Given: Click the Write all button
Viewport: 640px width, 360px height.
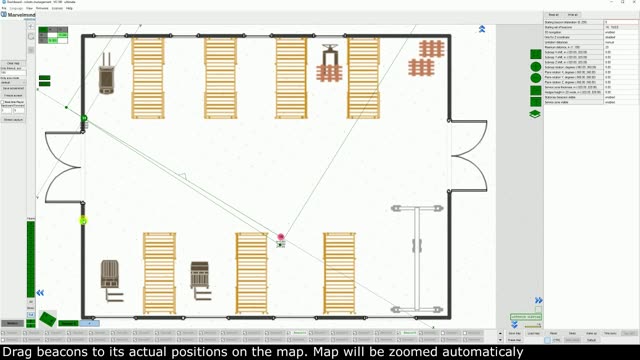Looking at the screenshot, I should (573, 15).
